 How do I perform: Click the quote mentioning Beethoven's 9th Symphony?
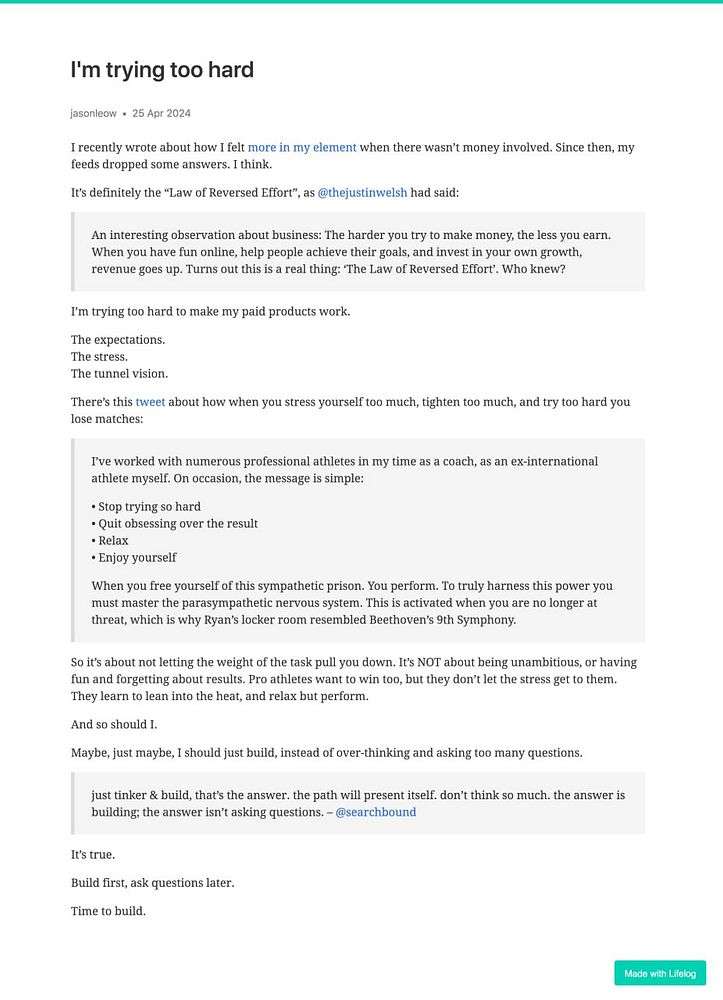click(x=358, y=540)
